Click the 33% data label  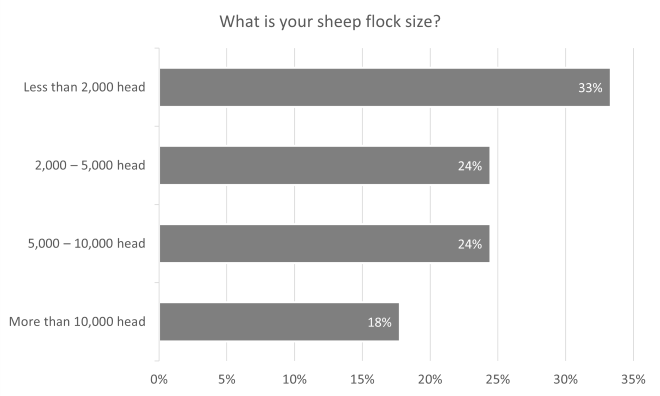coord(590,88)
